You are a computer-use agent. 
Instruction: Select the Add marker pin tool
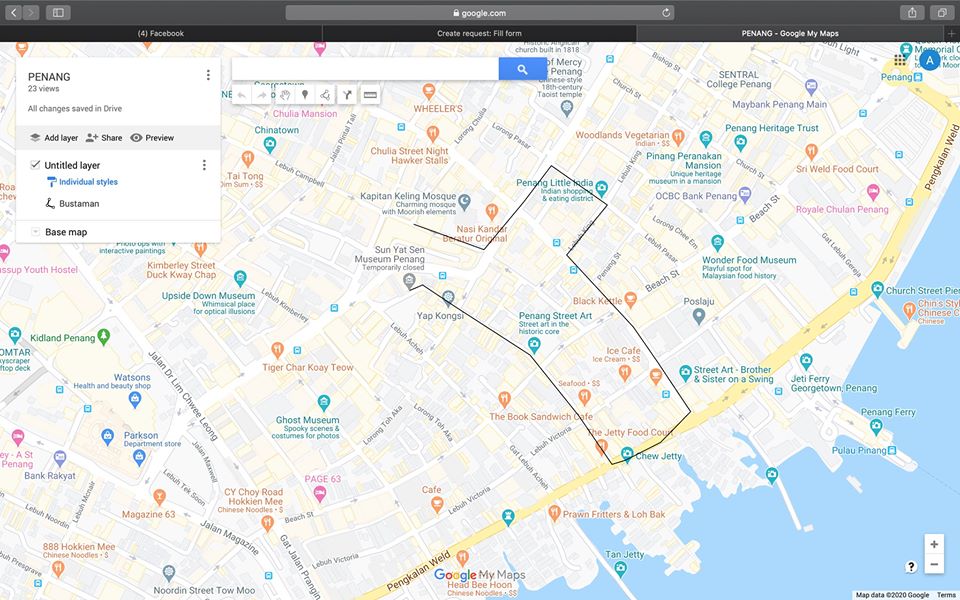point(305,95)
